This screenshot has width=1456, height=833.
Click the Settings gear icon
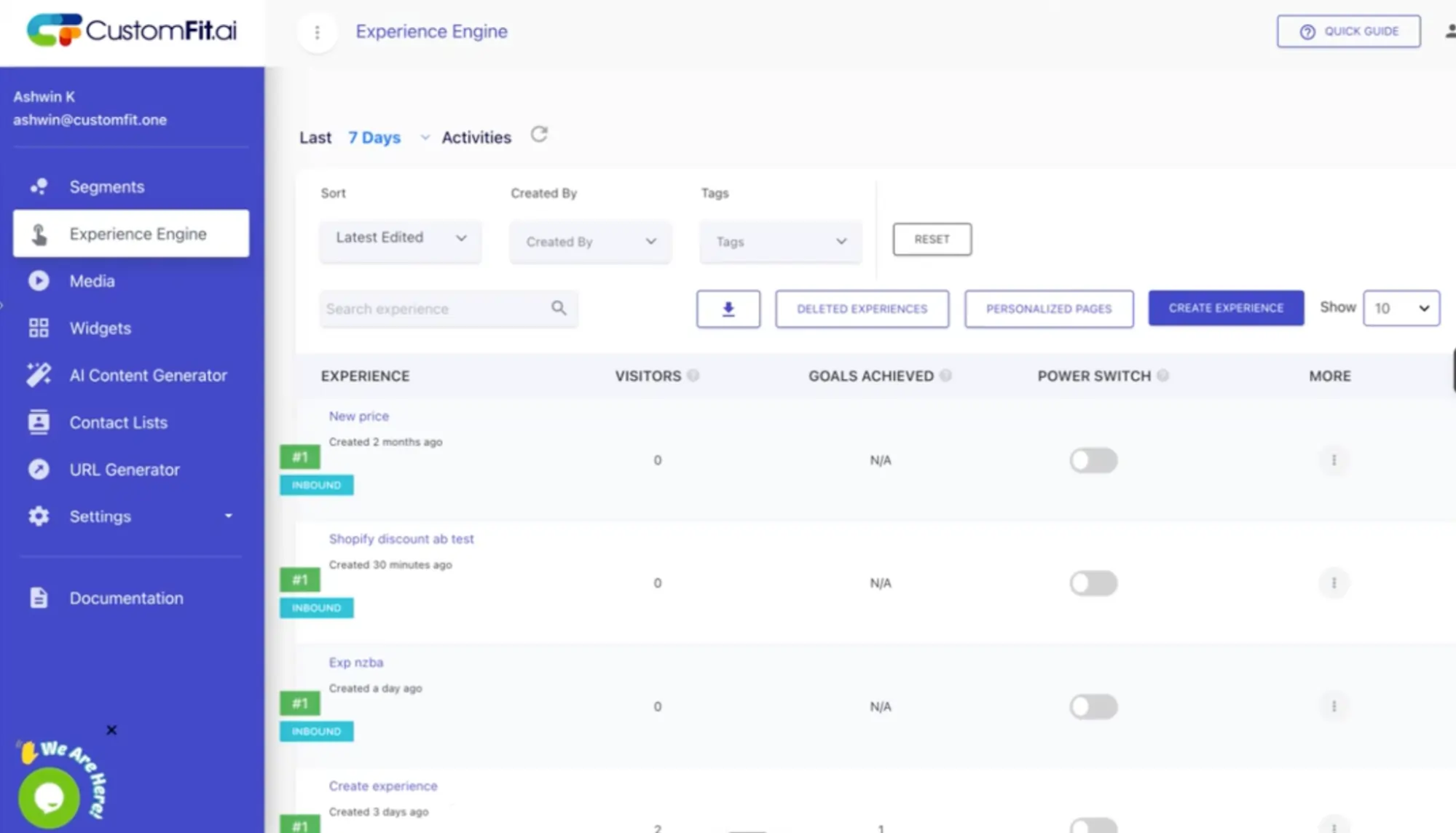[39, 516]
